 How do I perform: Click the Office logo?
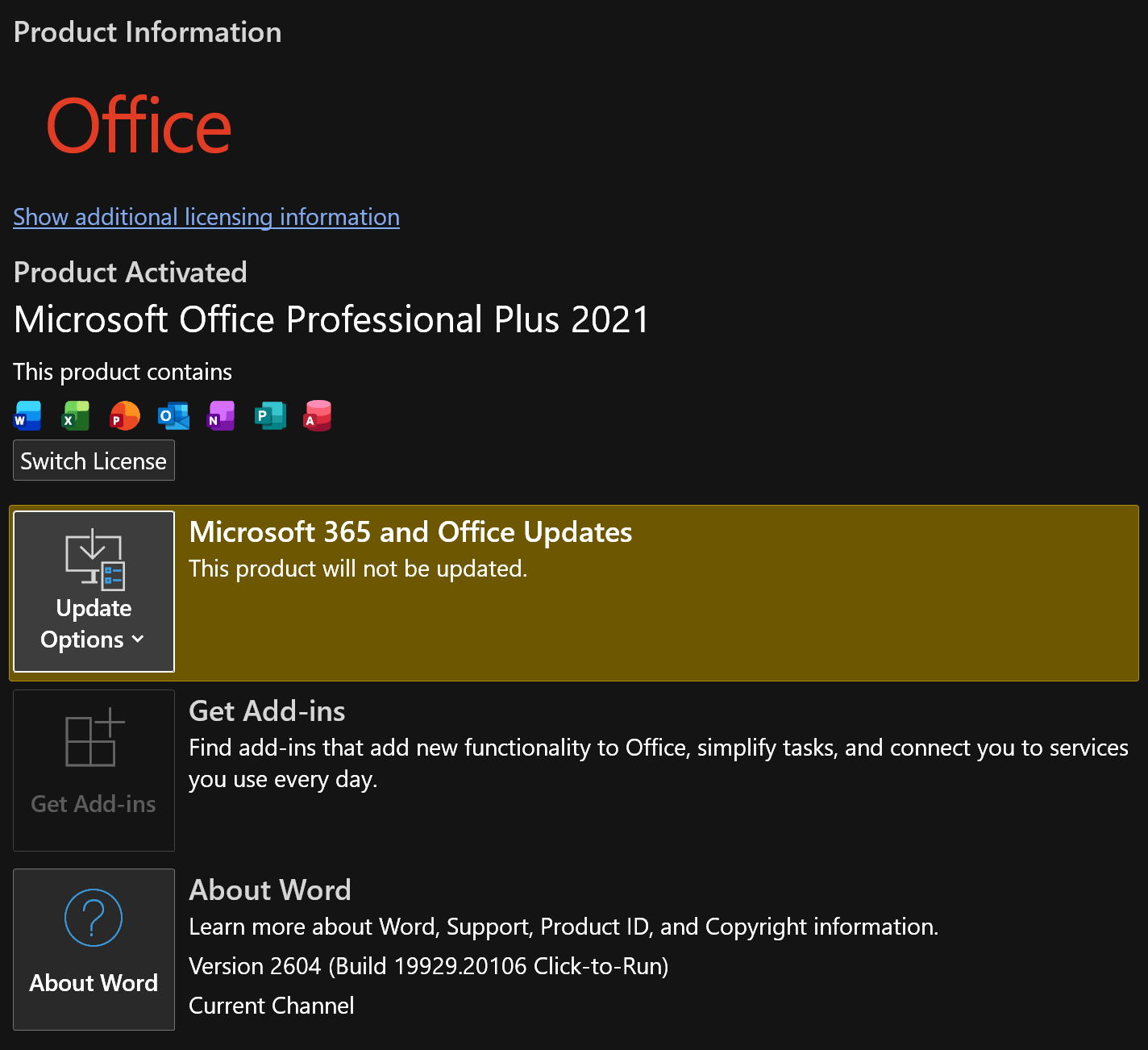click(x=139, y=125)
